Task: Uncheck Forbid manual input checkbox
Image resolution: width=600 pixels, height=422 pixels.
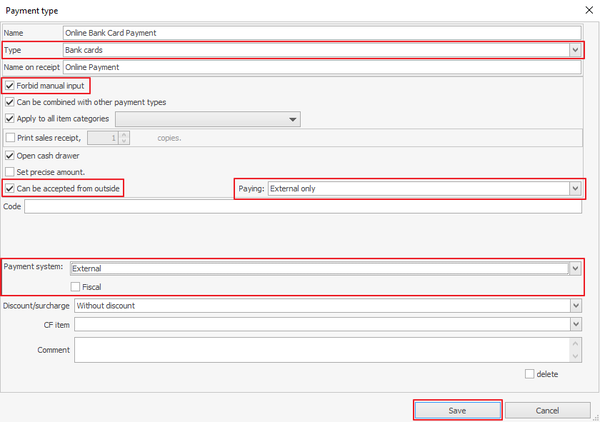Action: [x=10, y=86]
